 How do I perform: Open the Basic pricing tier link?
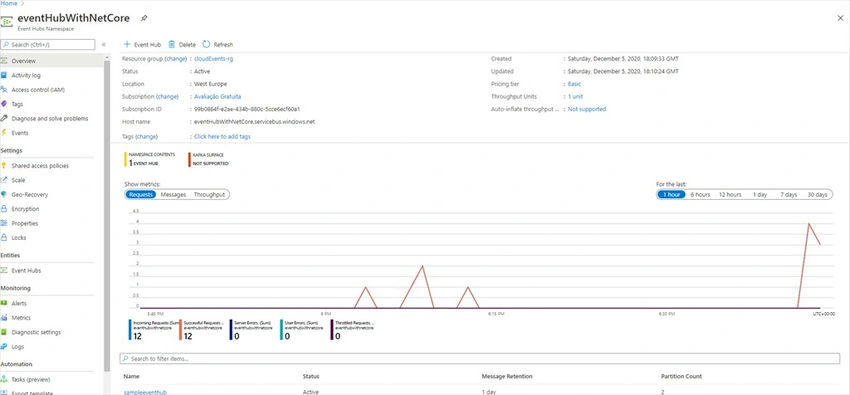(x=575, y=84)
